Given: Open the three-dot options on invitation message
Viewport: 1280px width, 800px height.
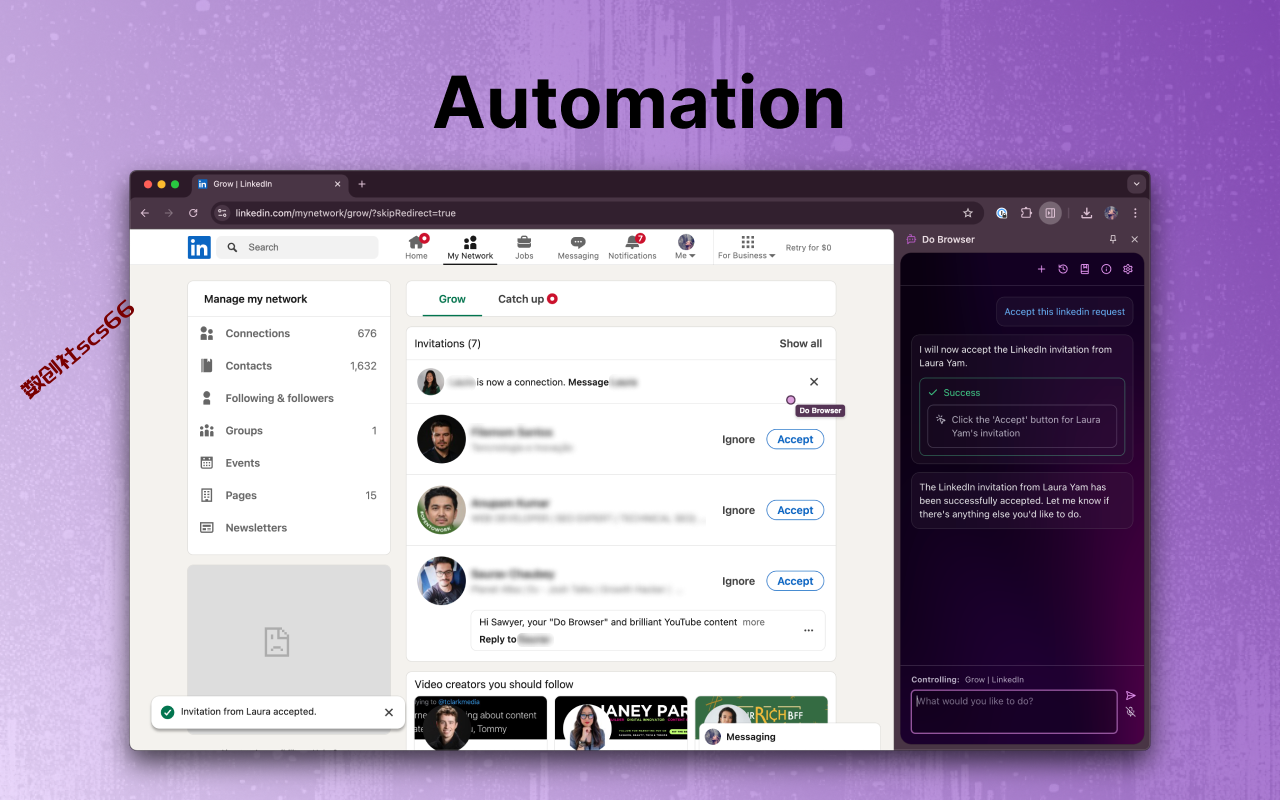Looking at the screenshot, I should pos(809,631).
